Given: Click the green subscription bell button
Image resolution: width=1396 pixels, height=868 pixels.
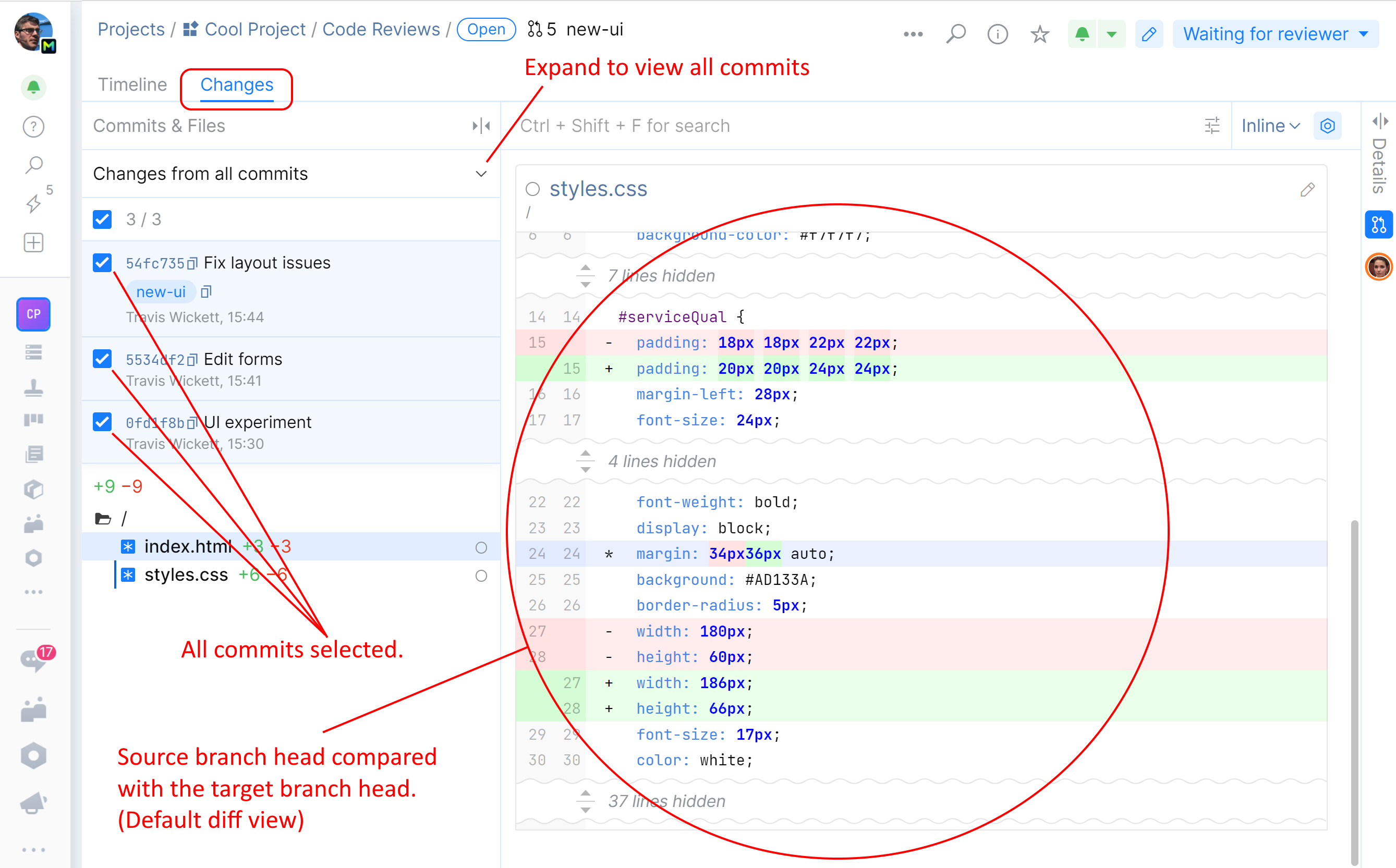Looking at the screenshot, I should 1082,34.
